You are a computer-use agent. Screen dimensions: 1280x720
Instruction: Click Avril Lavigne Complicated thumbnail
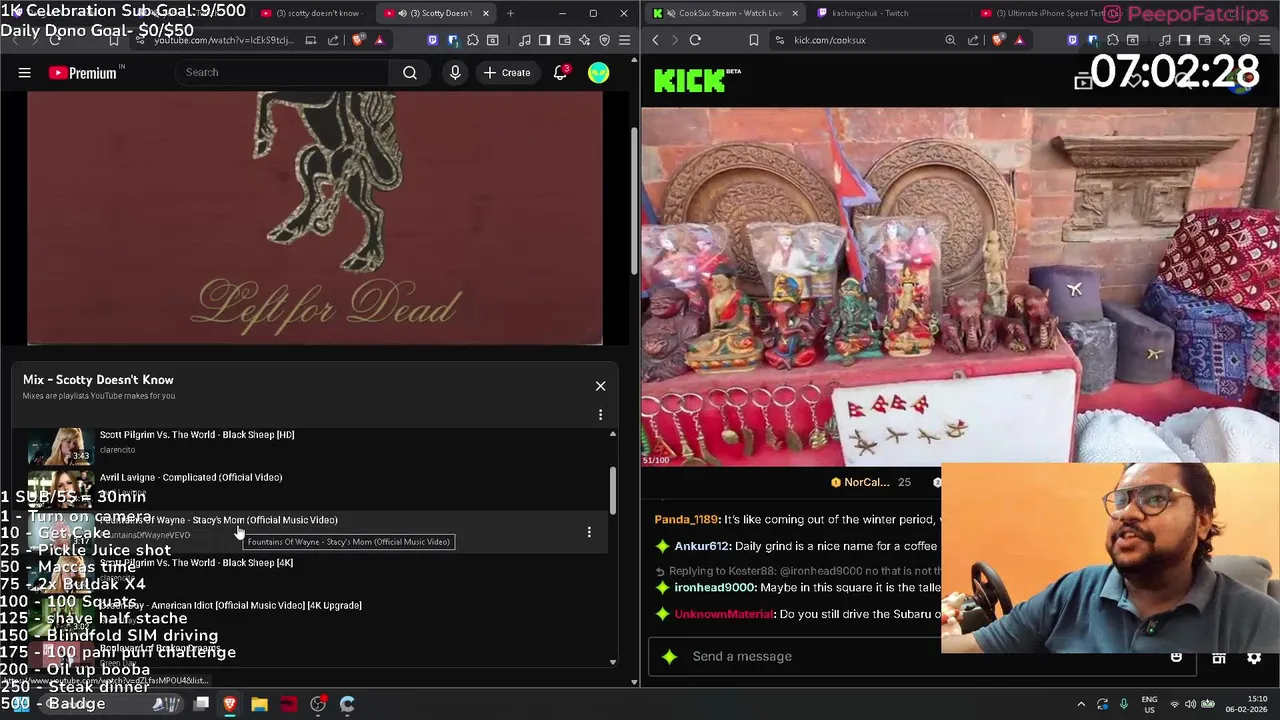tap(60, 489)
